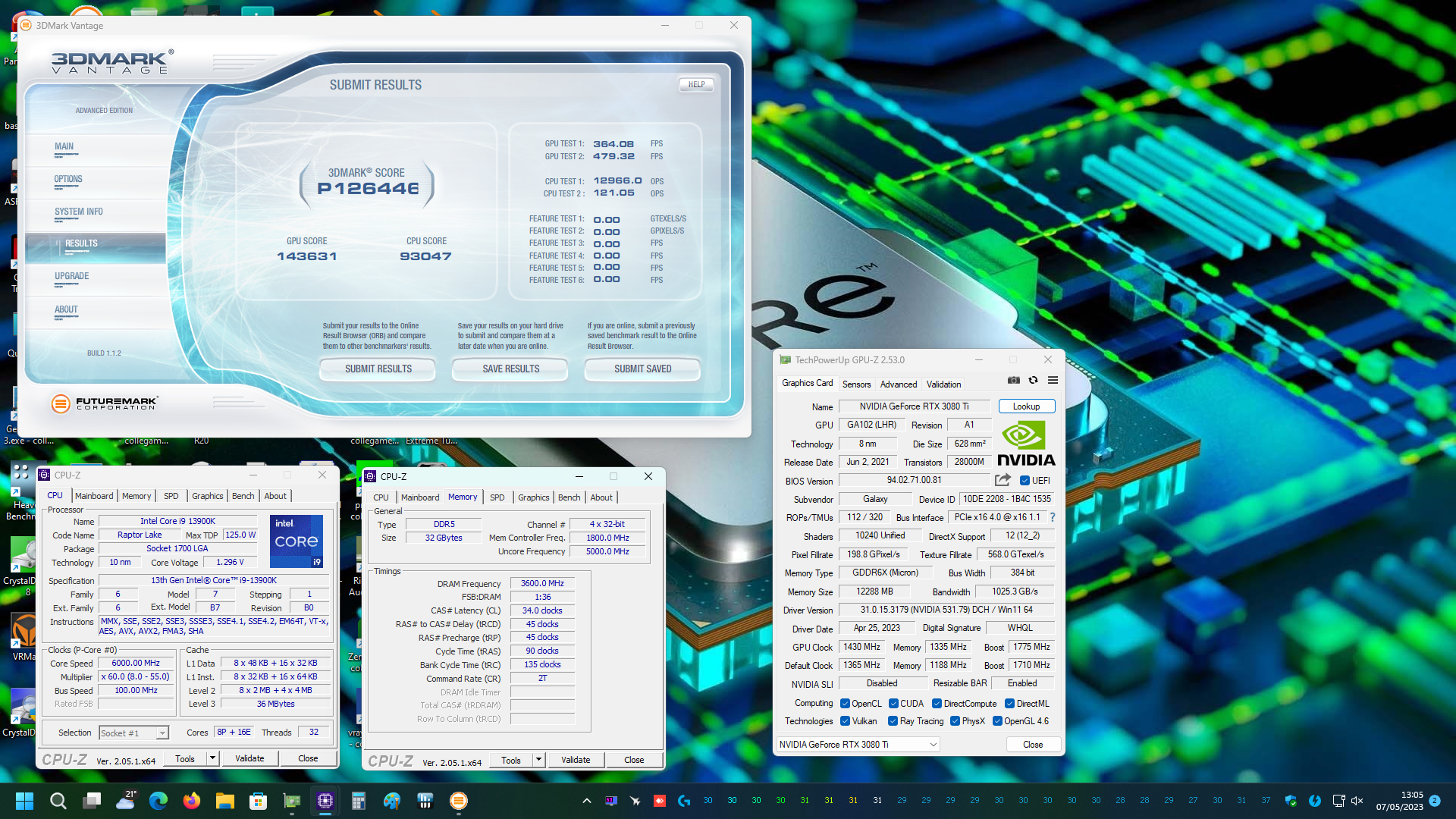The width and height of the screenshot is (1456, 819).
Task: Click the SUBMIT RESULTS button
Action: click(x=378, y=369)
